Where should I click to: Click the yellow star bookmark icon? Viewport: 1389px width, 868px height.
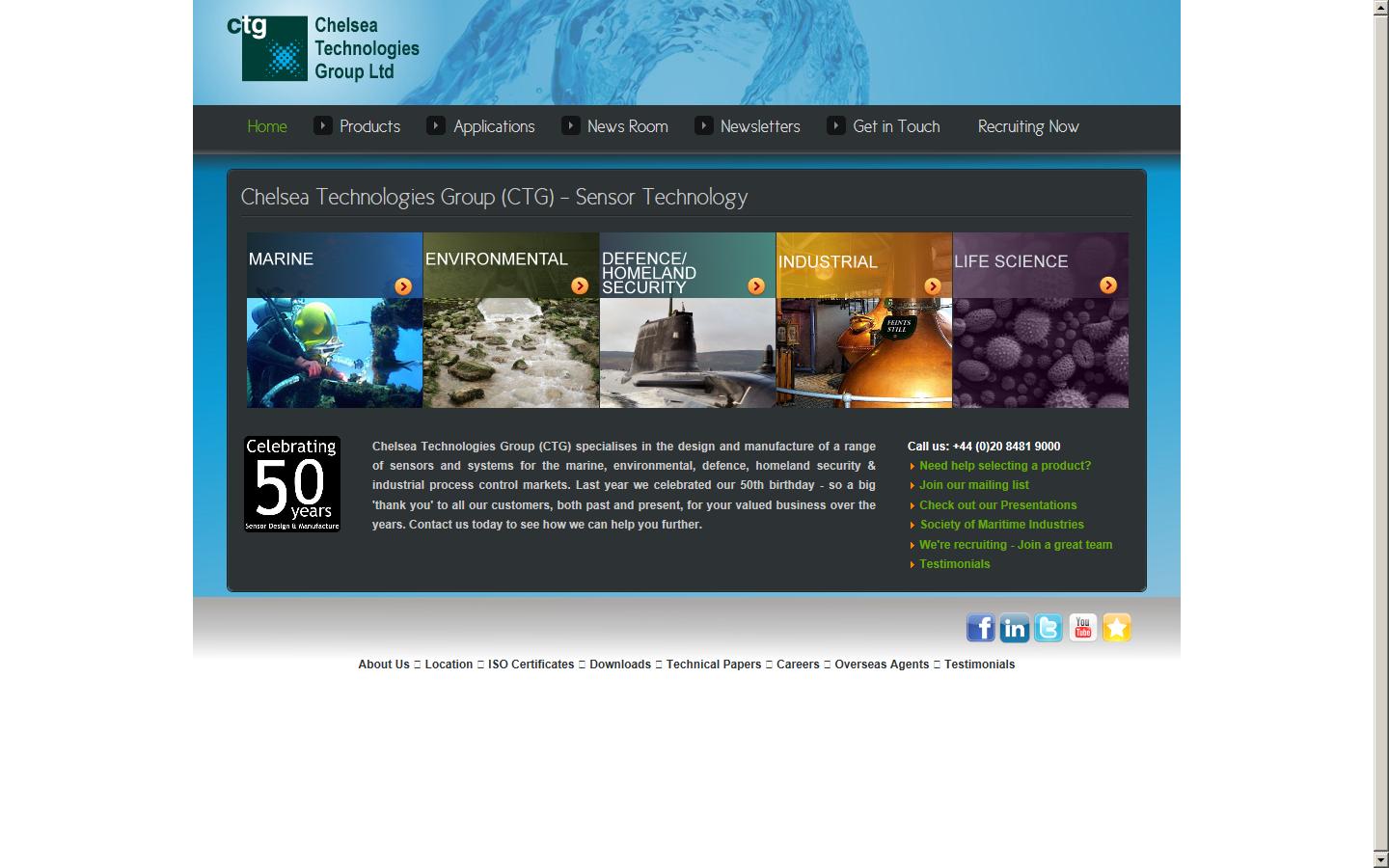(x=1116, y=628)
